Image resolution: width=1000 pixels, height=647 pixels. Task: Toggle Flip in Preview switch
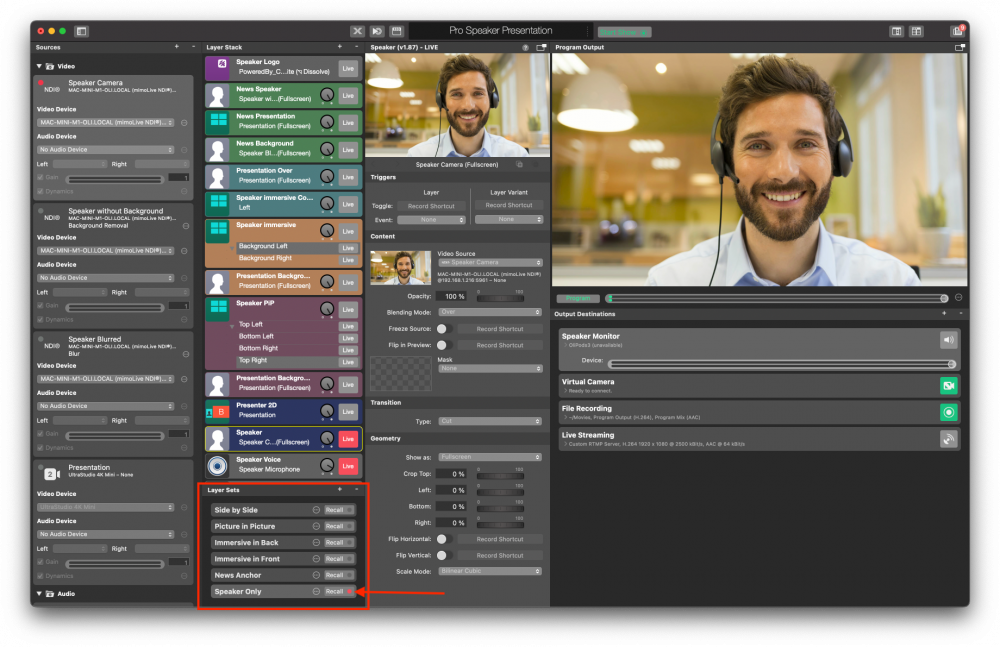click(445, 345)
